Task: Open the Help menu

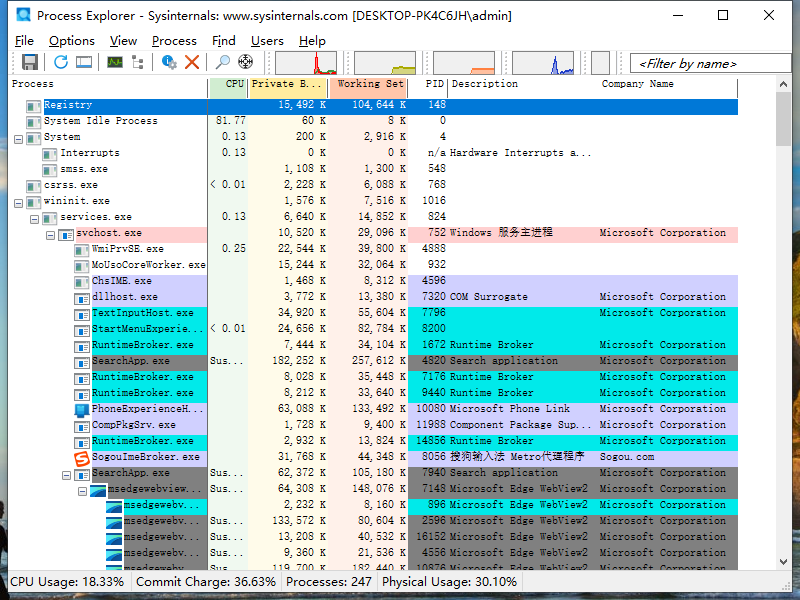Action: click(x=312, y=41)
